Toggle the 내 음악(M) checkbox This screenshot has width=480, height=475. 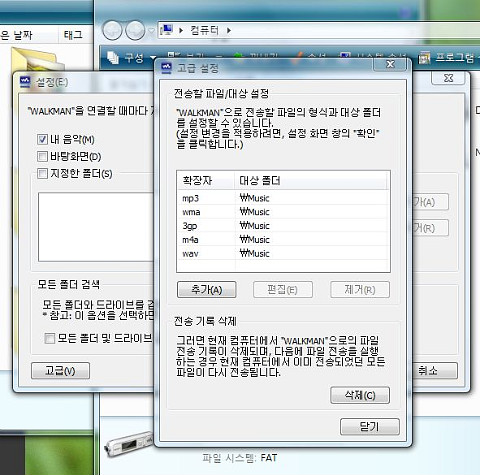pyautogui.click(x=42, y=139)
